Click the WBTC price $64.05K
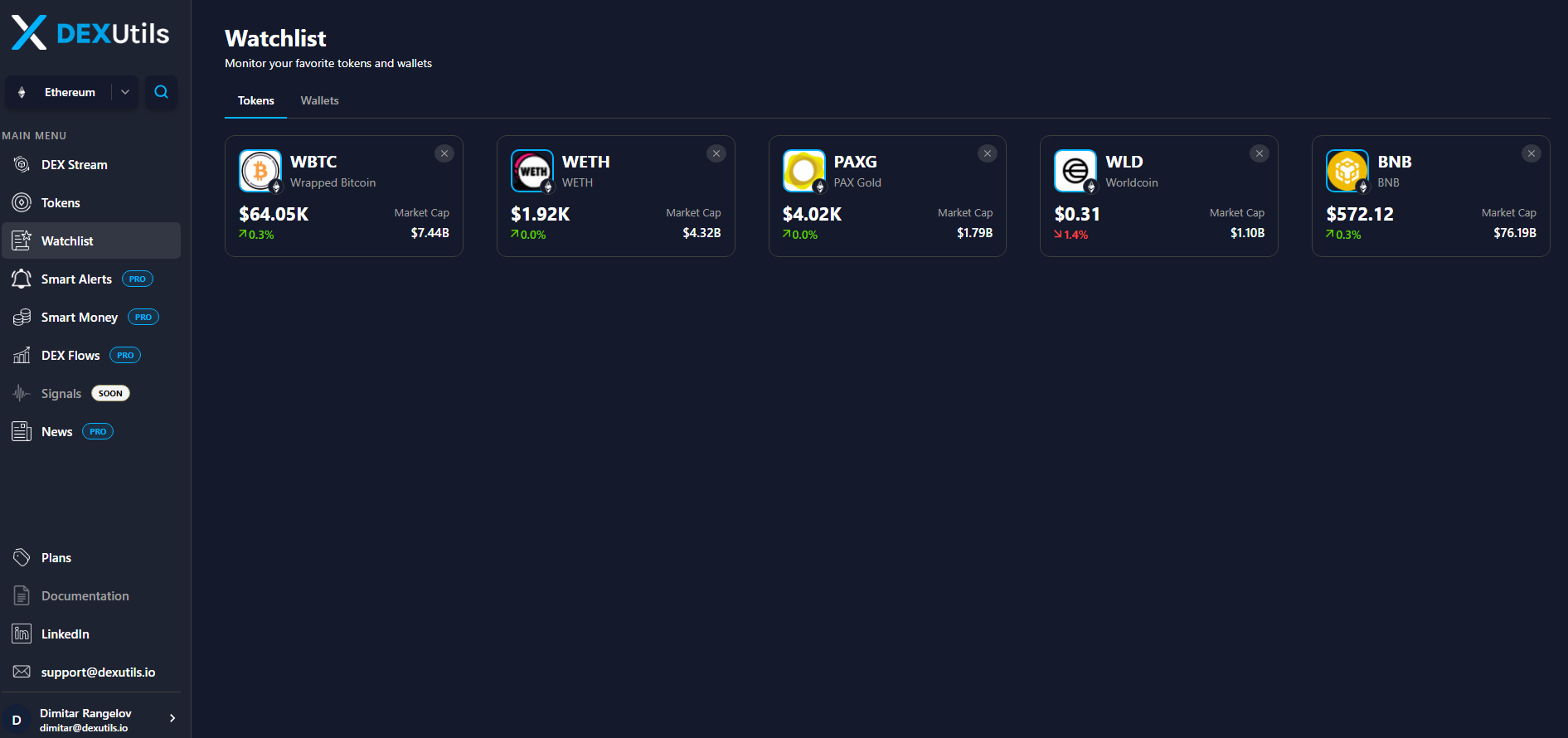This screenshot has width=1568, height=738. (x=274, y=214)
